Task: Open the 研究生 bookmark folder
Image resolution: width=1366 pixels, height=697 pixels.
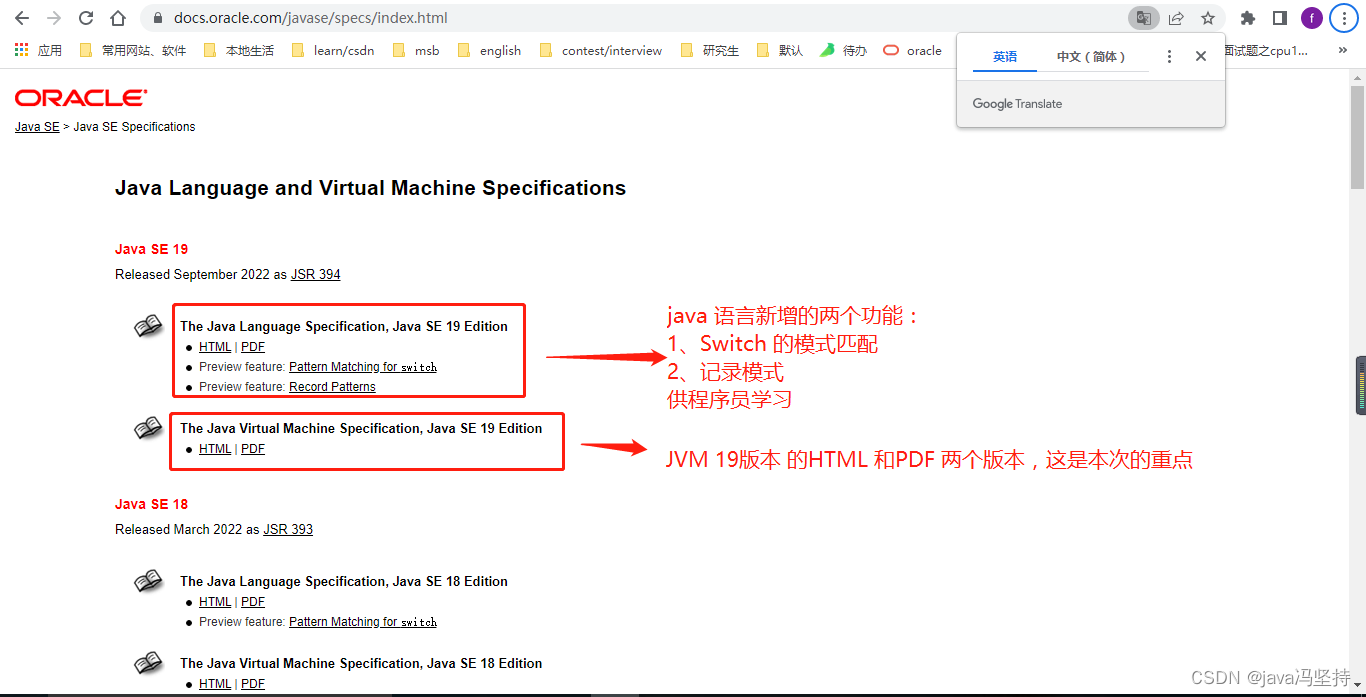Action: click(709, 50)
